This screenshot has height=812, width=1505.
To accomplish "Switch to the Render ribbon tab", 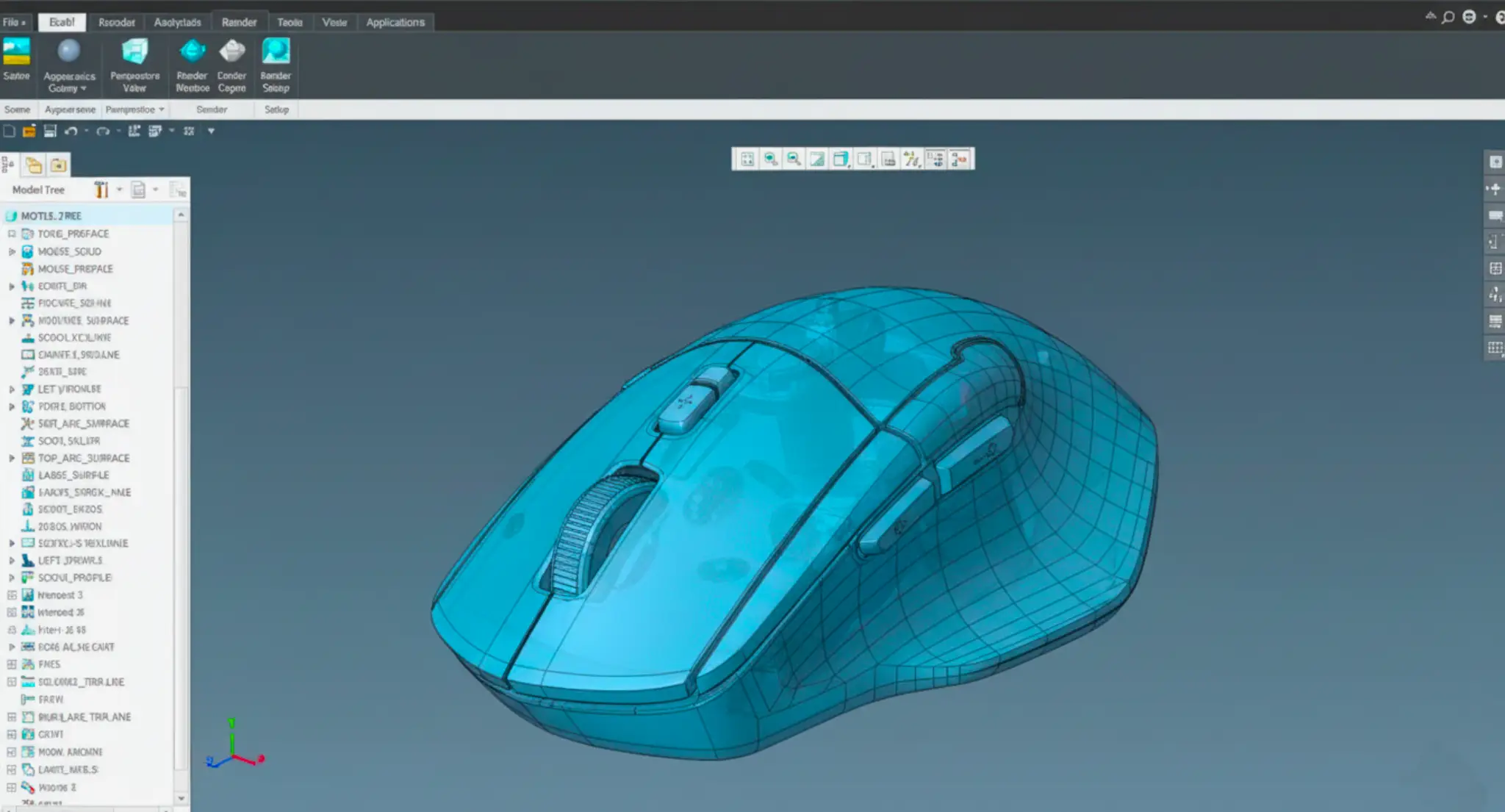I will click(x=239, y=21).
